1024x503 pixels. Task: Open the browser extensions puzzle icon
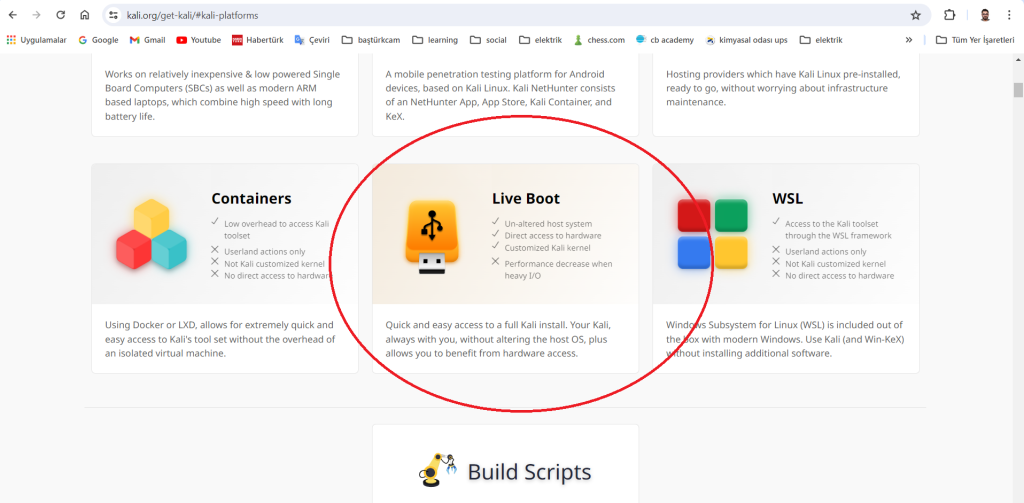950,15
